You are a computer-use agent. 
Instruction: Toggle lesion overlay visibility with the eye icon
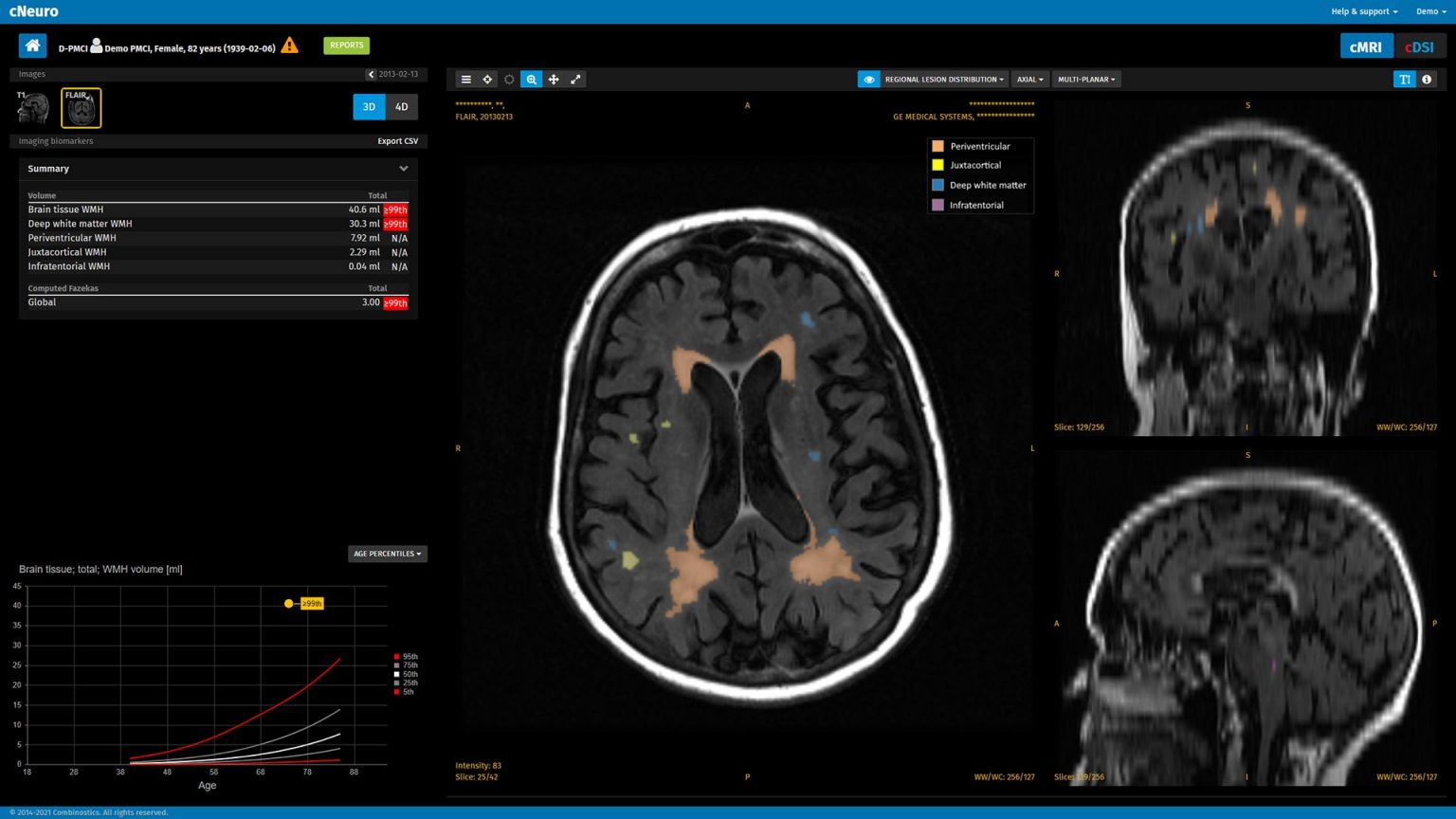(x=868, y=79)
